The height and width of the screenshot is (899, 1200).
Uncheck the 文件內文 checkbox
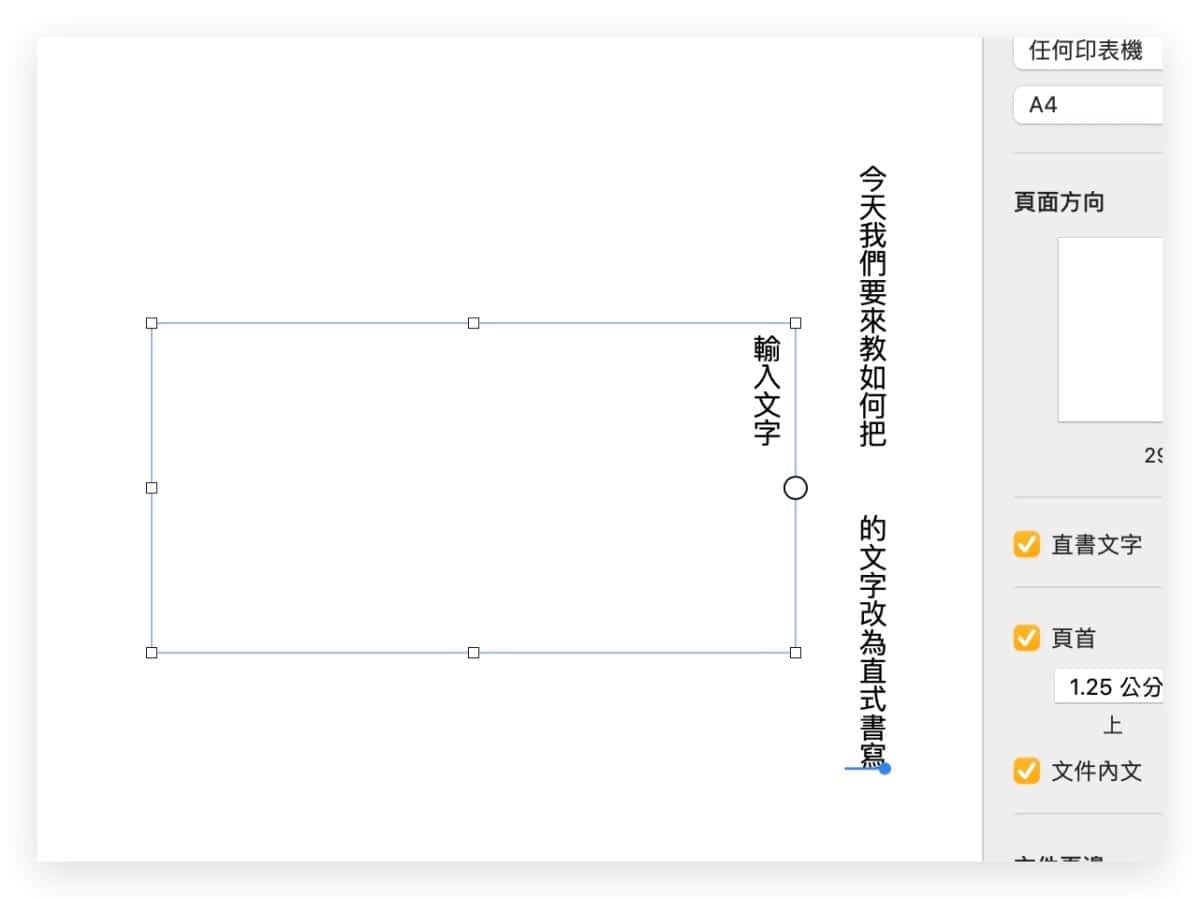pos(1027,771)
